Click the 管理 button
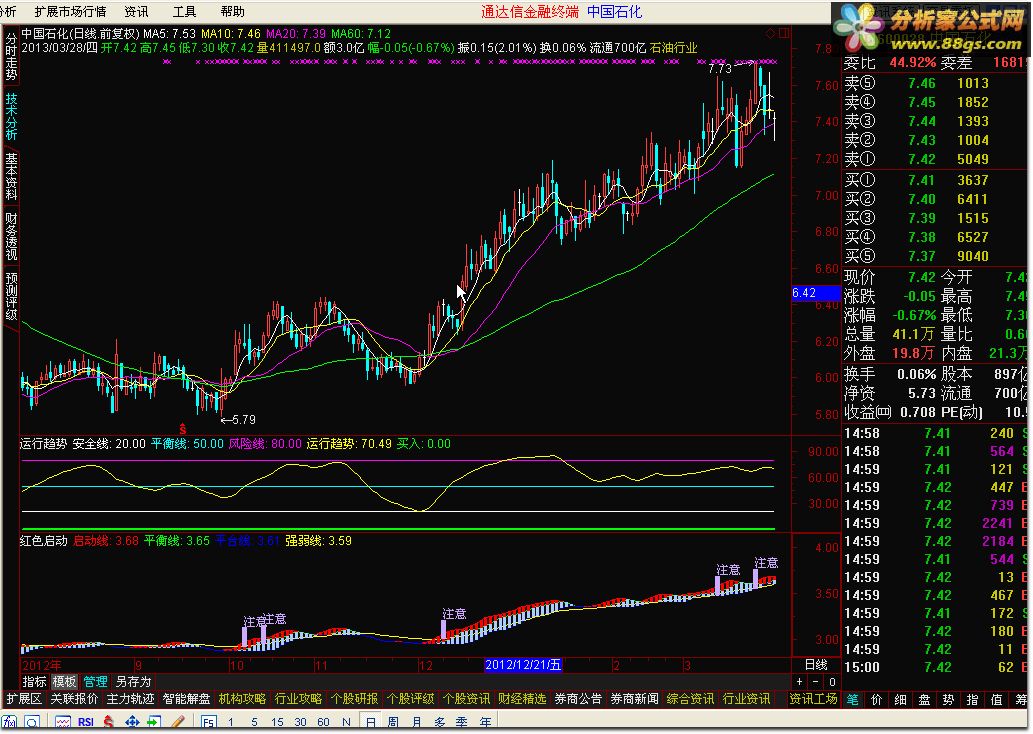This screenshot has width=1033, height=734. [95, 681]
